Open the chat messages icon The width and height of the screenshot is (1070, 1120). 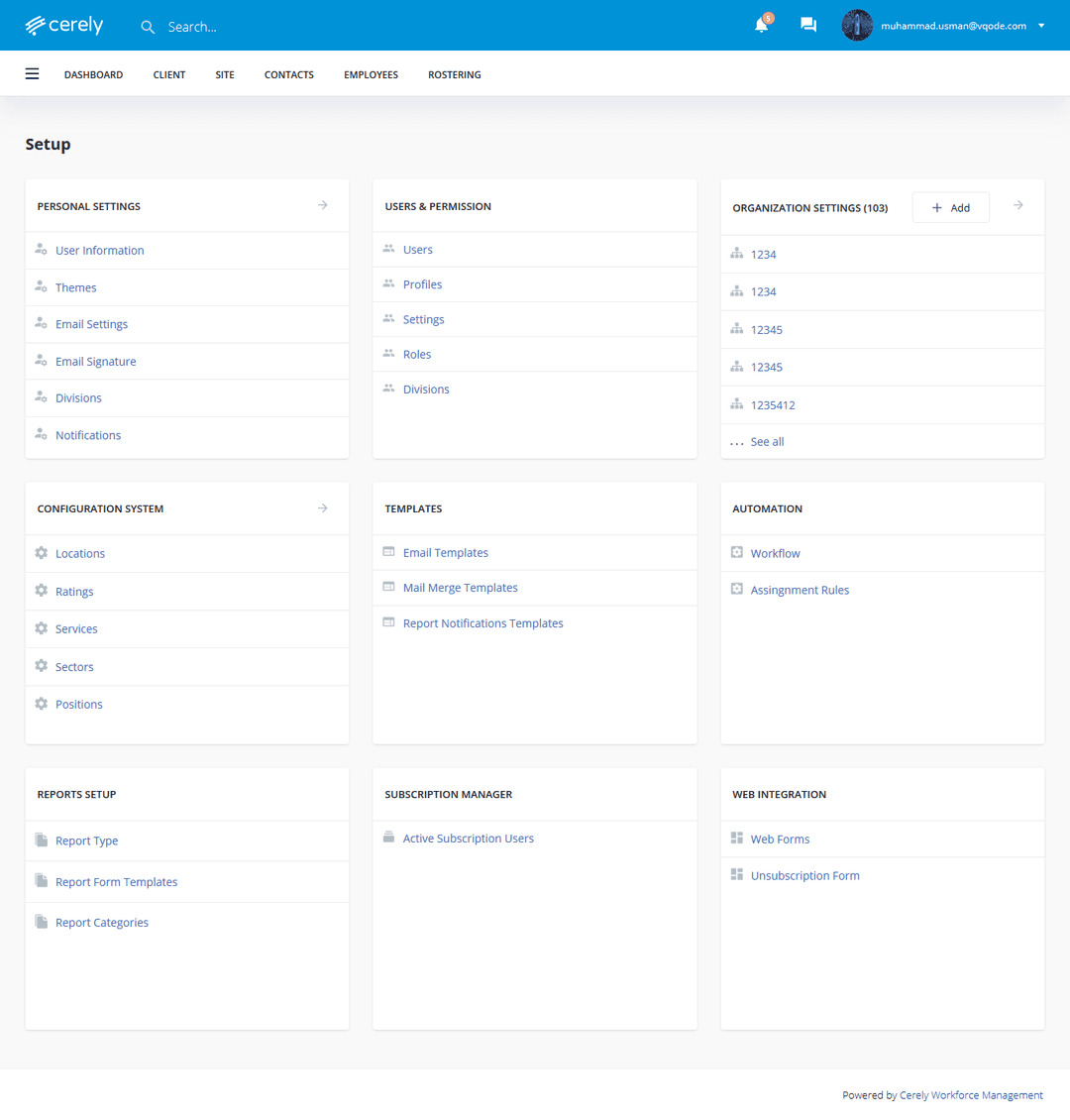coord(807,25)
